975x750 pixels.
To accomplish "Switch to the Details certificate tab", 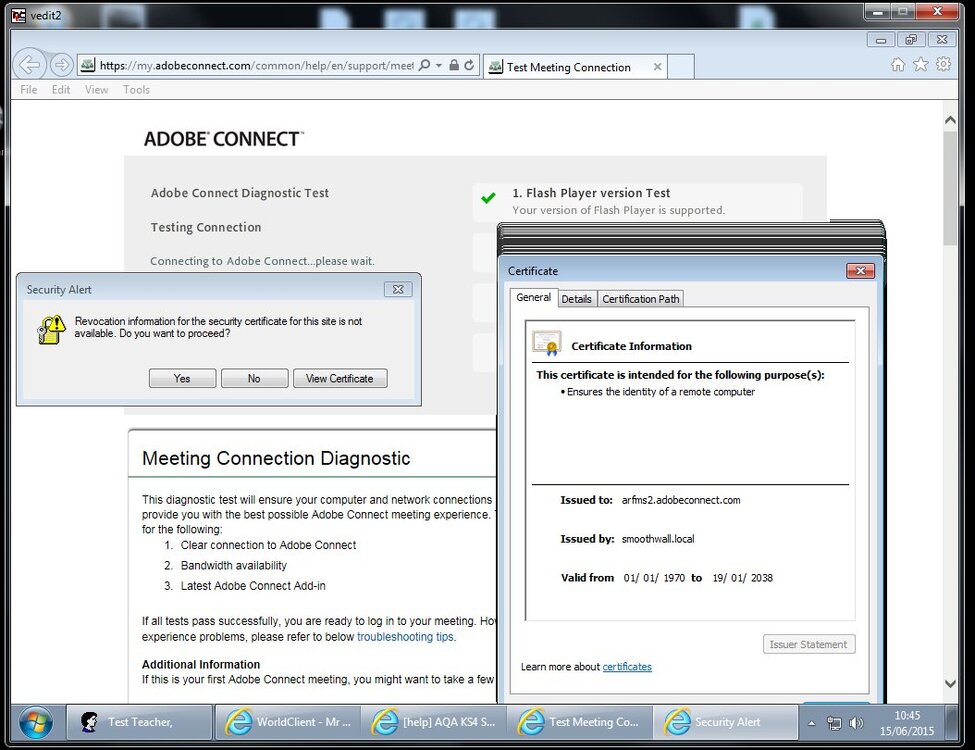I will point(576,299).
